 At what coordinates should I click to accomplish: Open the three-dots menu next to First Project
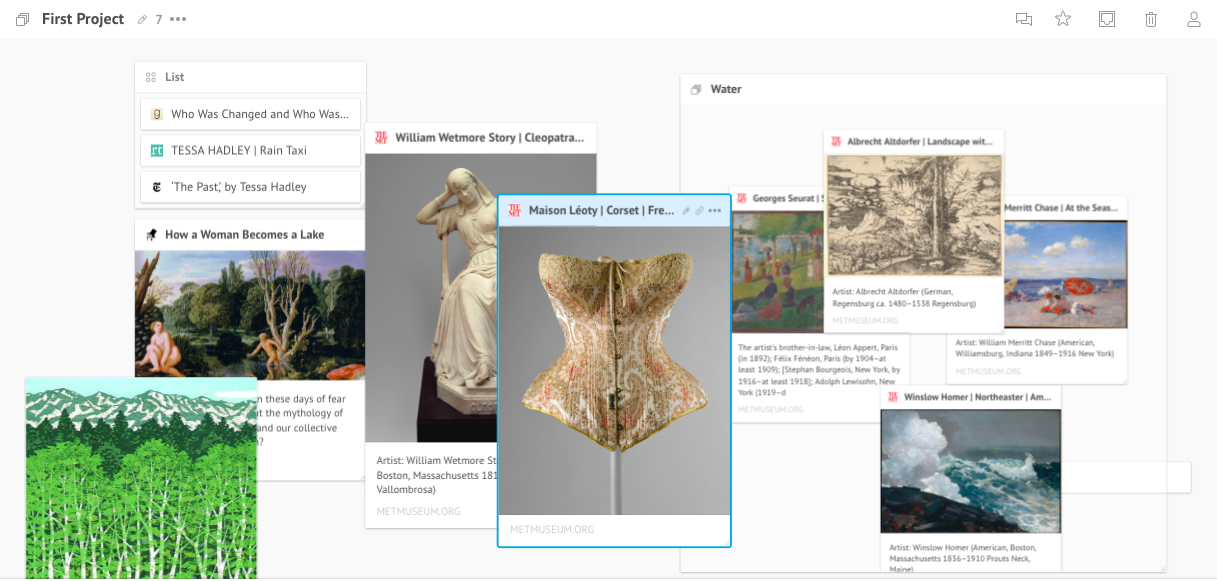coord(178,20)
